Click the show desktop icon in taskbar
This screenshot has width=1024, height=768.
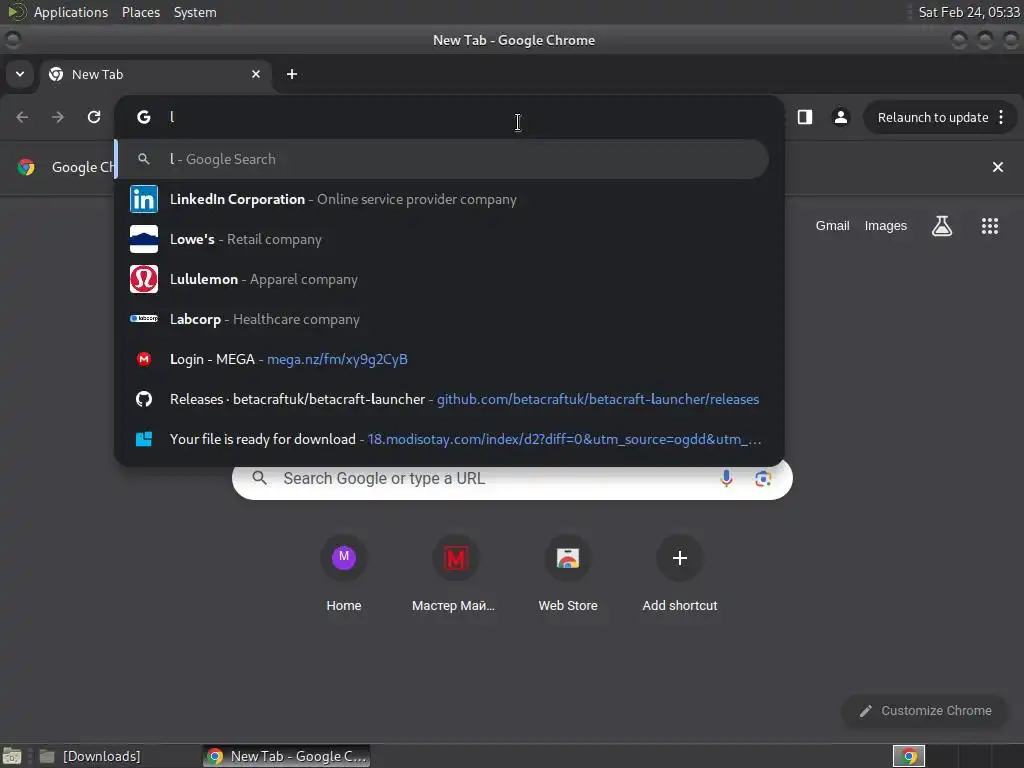point(12,756)
